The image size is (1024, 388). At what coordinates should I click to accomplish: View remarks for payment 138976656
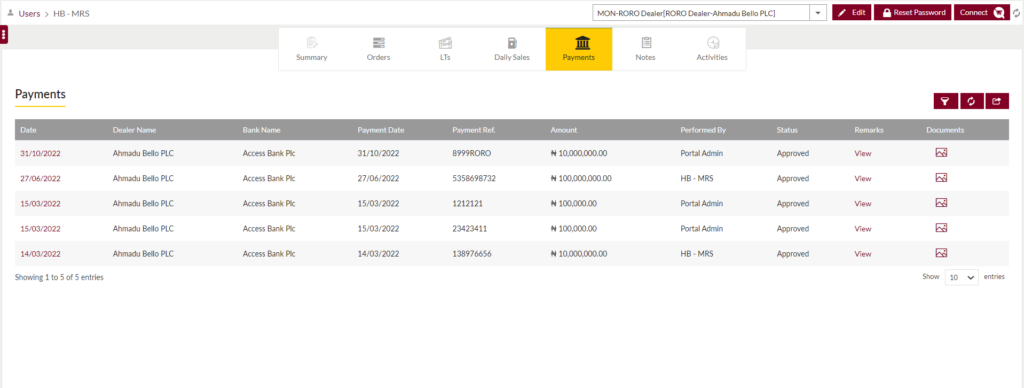pyautogui.click(x=863, y=253)
